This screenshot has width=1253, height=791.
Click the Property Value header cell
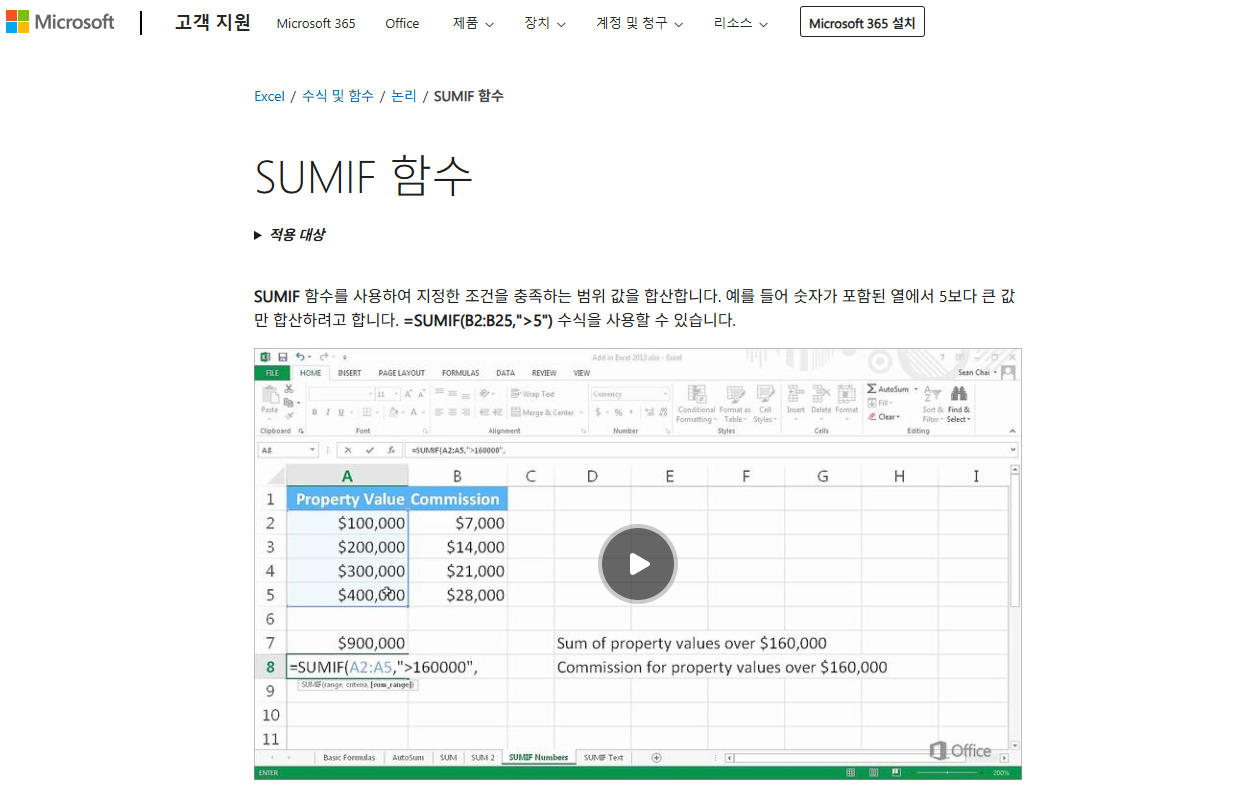[x=347, y=499]
